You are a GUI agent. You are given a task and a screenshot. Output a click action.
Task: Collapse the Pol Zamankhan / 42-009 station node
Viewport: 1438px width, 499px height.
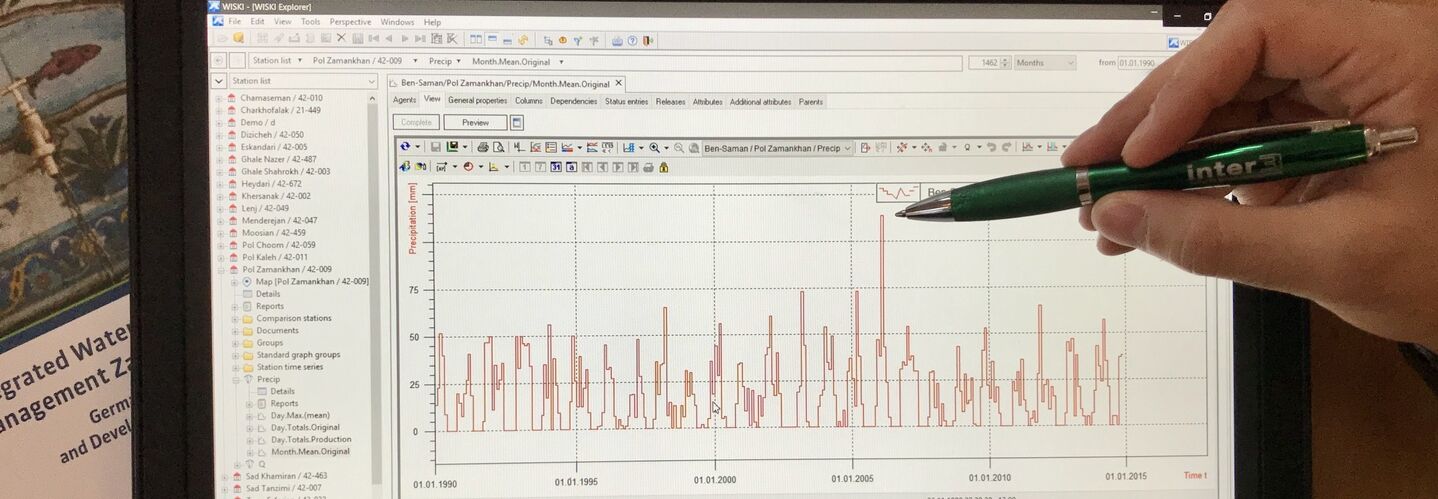[x=220, y=270]
